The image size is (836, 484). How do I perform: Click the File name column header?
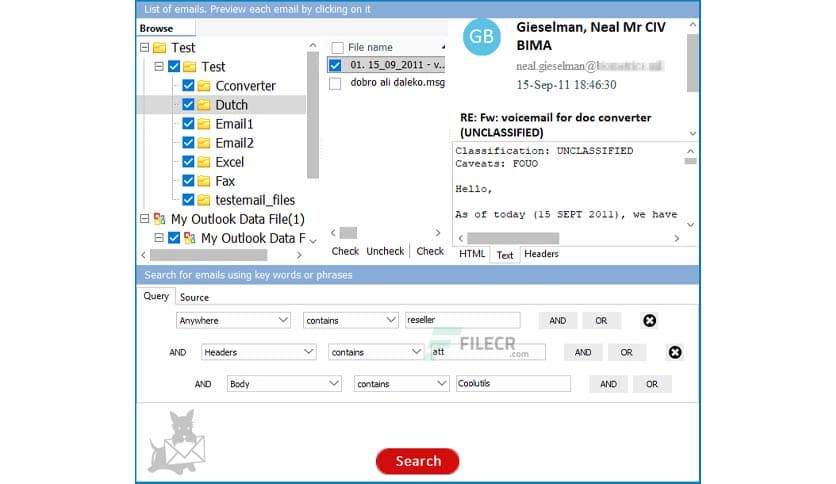(370, 47)
